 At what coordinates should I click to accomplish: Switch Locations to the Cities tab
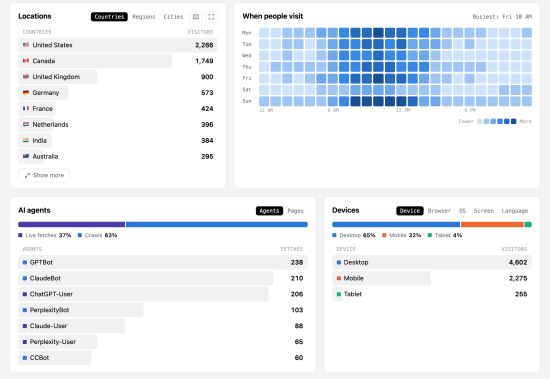173,16
